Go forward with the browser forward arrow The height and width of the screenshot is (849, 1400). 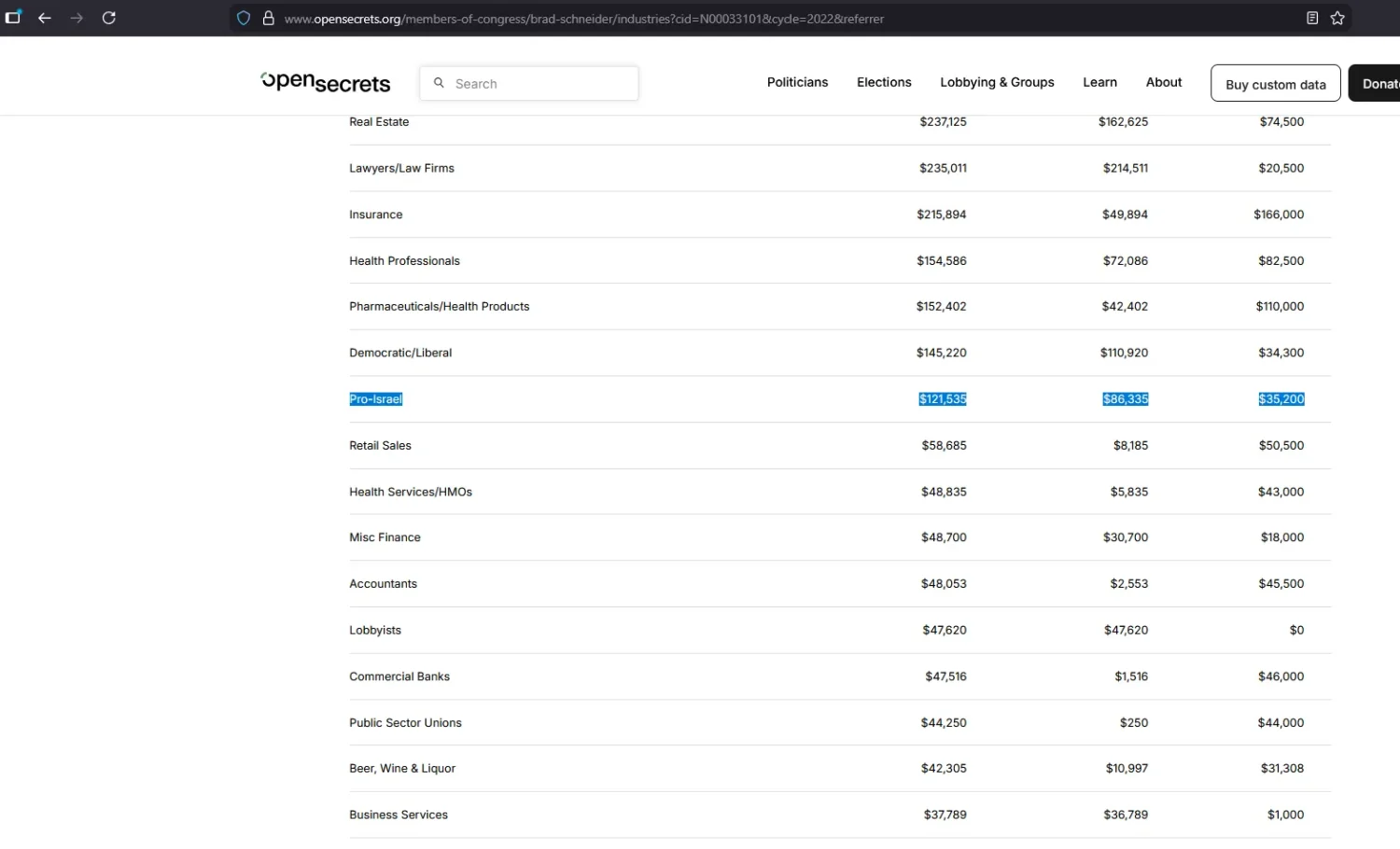[77, 18]
